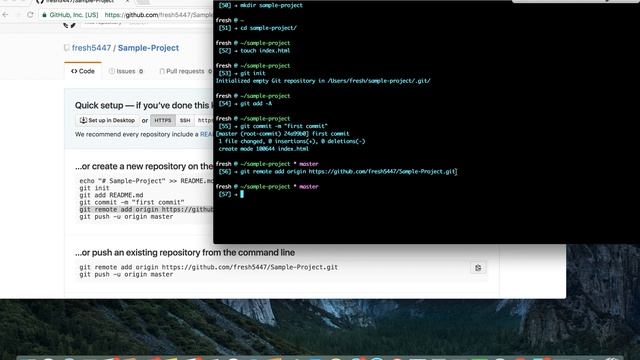This screenshot has width=640, height=360.
Task: Click the Quick setup heading
Action: coord(144,105)
